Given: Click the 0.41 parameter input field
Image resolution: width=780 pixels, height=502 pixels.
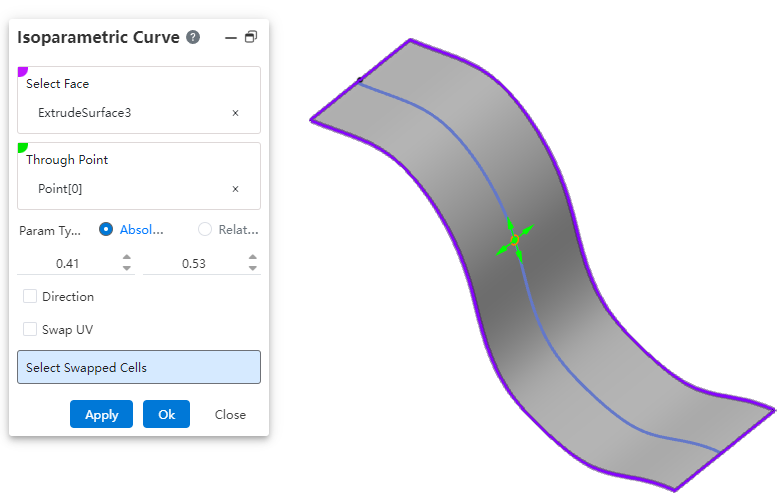Looking at the screenshot, I should 68,263.
